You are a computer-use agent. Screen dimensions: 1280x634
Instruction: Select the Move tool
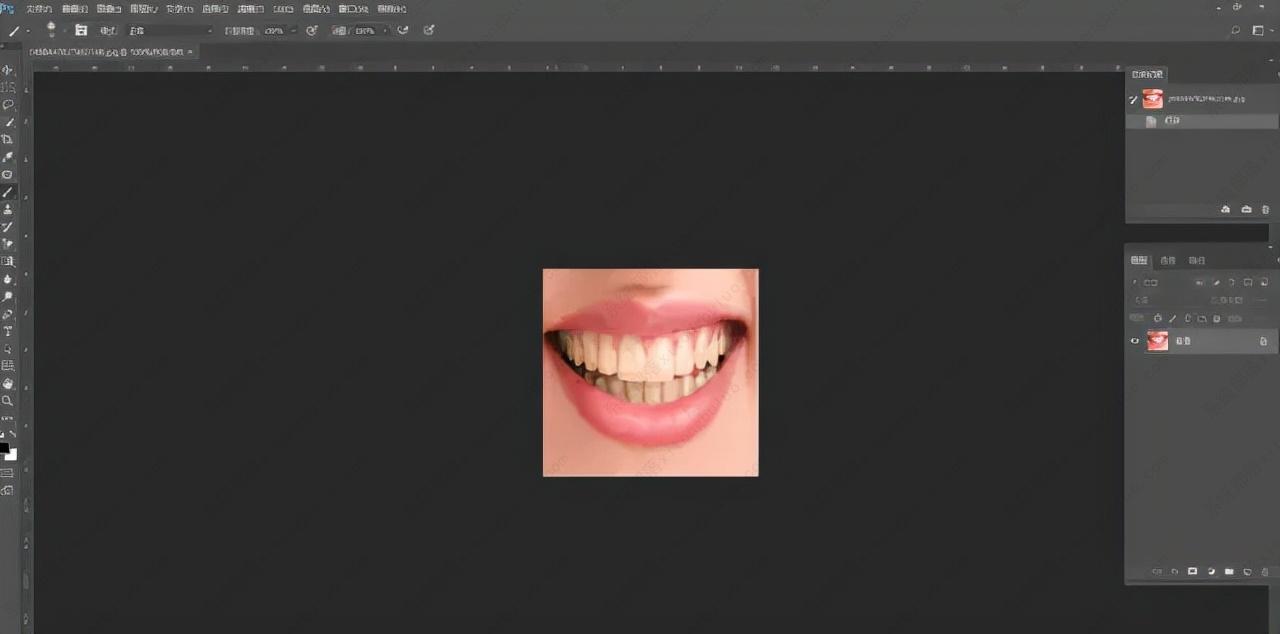point(7,70)
